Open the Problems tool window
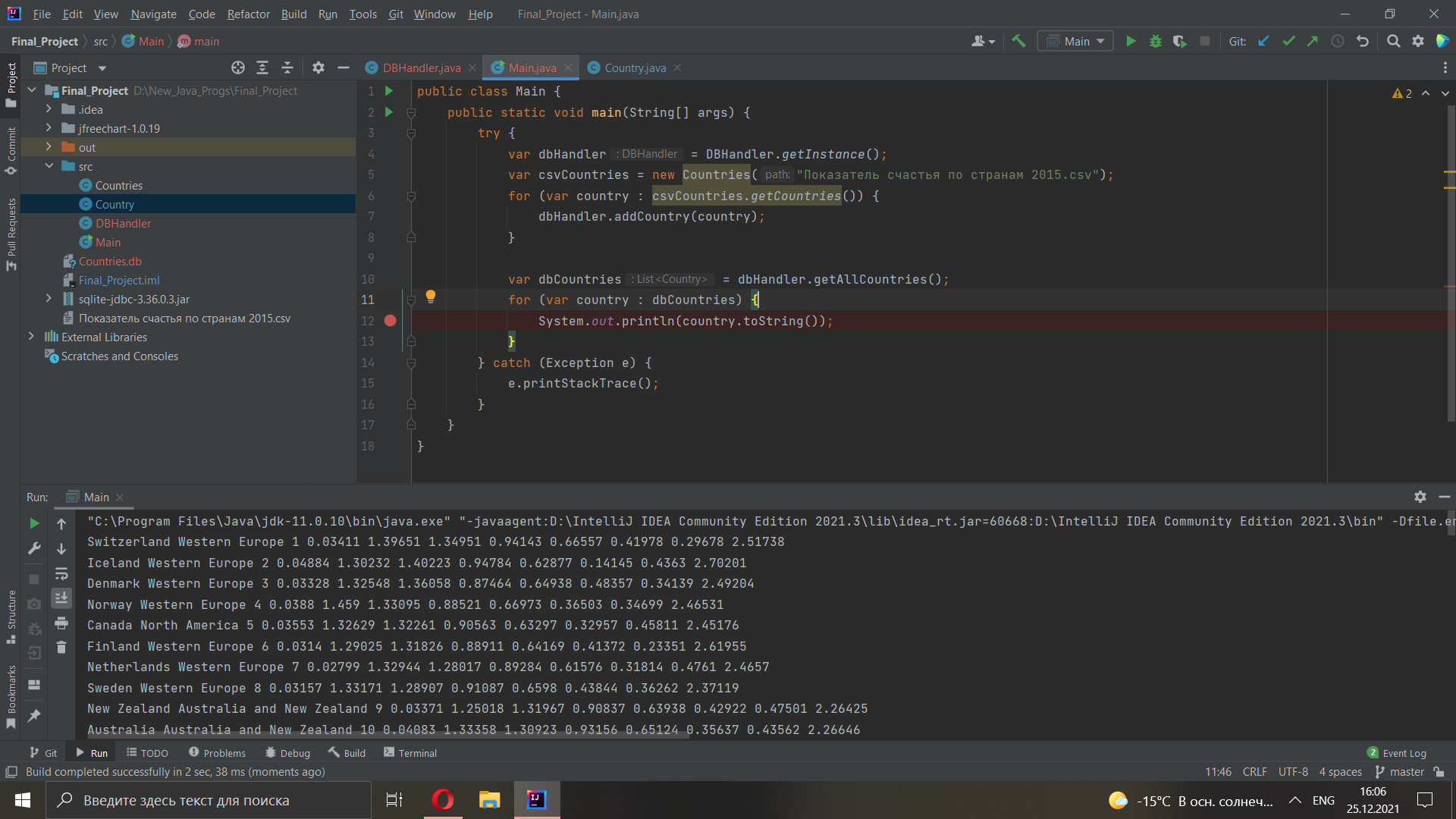This screenshot has width=1456, height=819. (x=217, y=753)
